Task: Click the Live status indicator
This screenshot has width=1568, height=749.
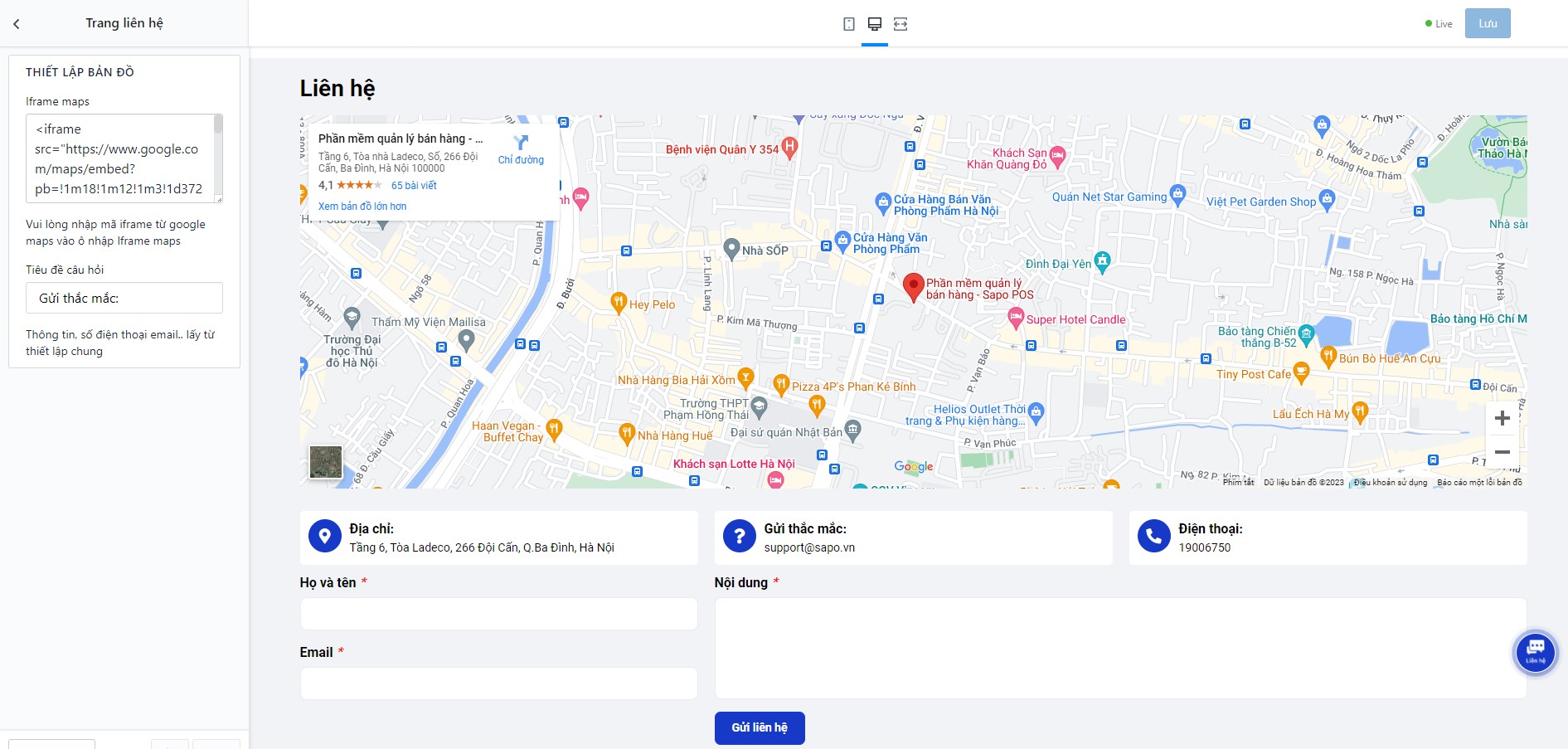Action: (x=1439, y=24)
